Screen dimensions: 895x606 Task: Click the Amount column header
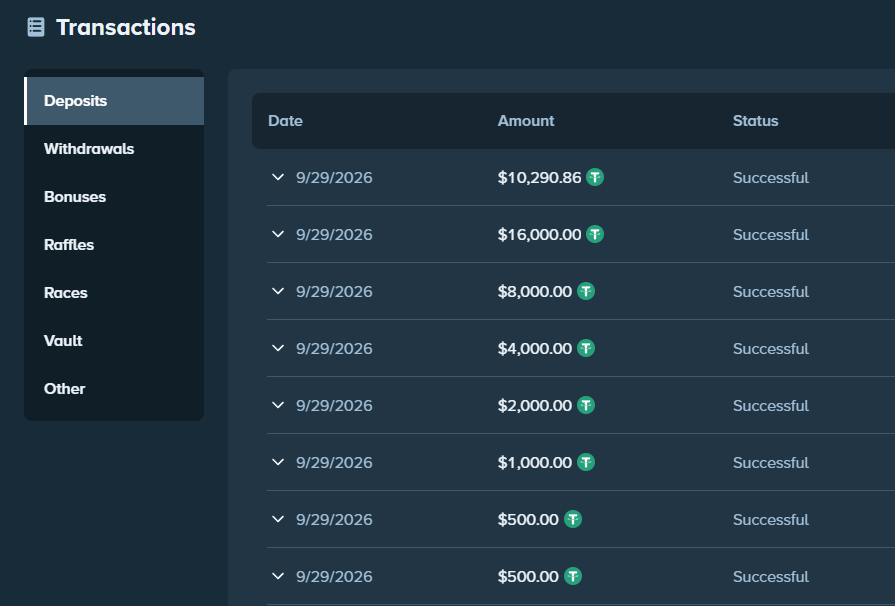[526, 121]
